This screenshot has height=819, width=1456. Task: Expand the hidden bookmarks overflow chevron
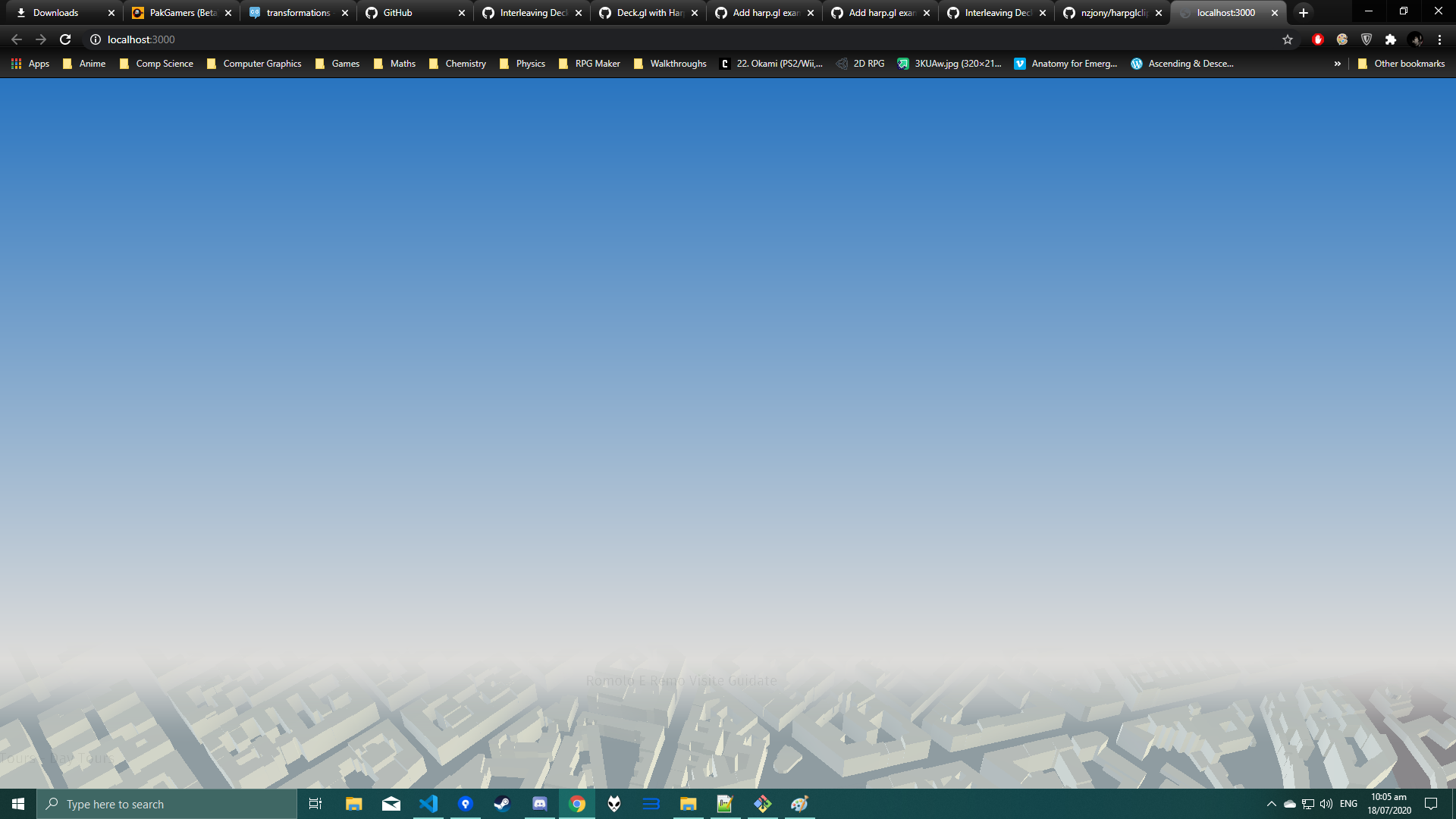click(x=1338, y=64)
